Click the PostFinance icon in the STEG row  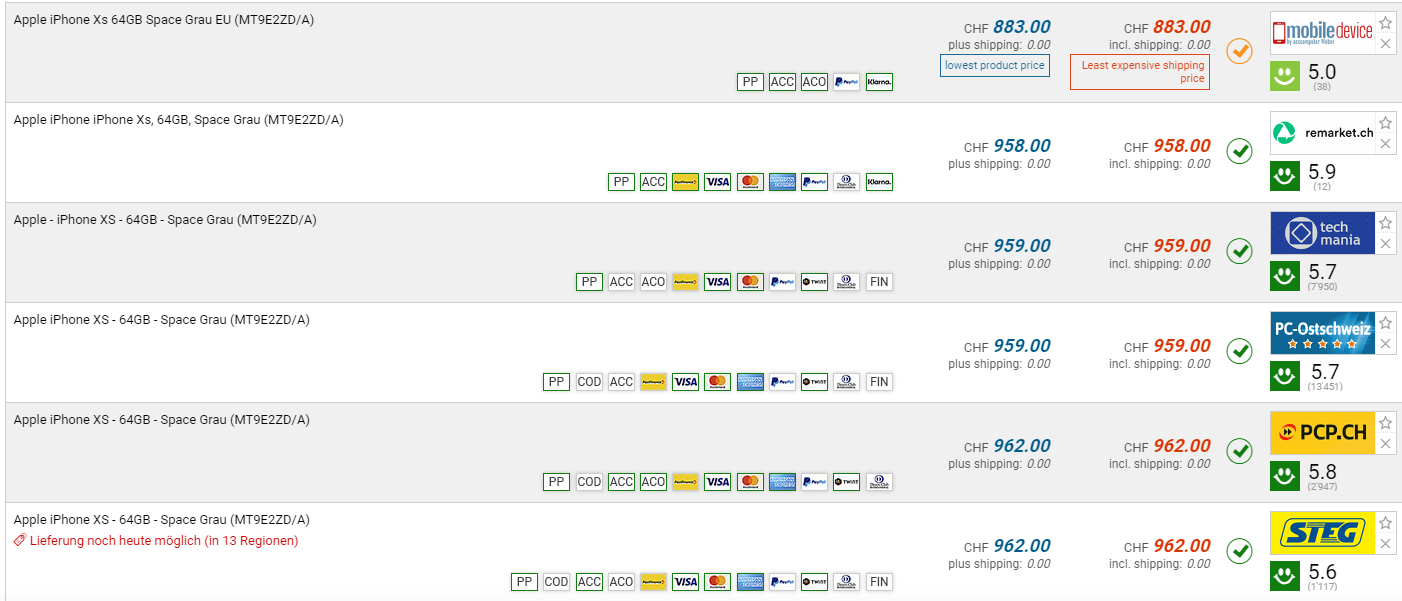(x=653, y=582)
